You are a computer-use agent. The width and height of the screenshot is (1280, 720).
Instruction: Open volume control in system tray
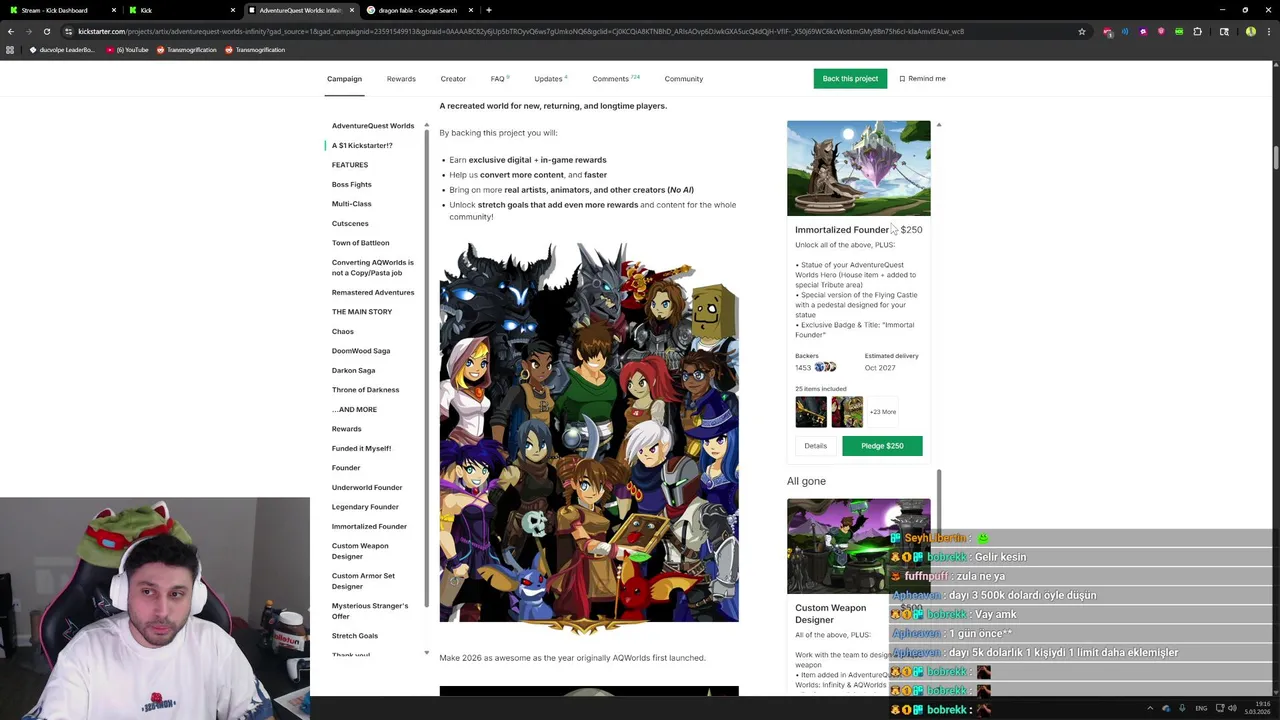pyautogui.click(x=1233, y=708)
